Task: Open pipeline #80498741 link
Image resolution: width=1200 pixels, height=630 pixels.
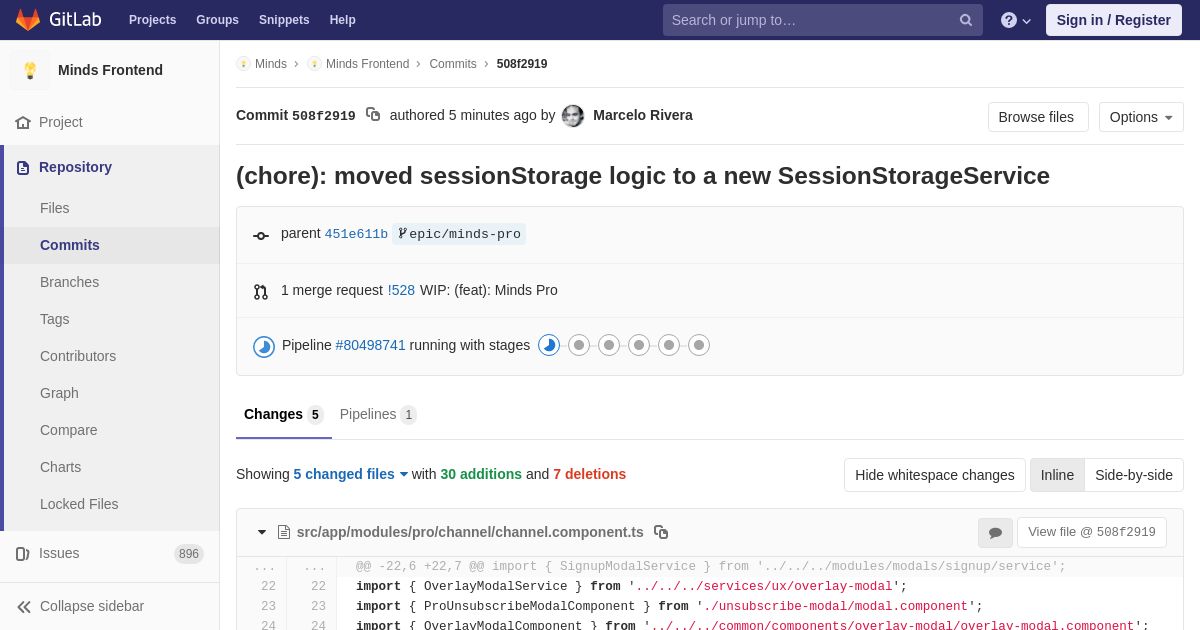Action: 371,345
